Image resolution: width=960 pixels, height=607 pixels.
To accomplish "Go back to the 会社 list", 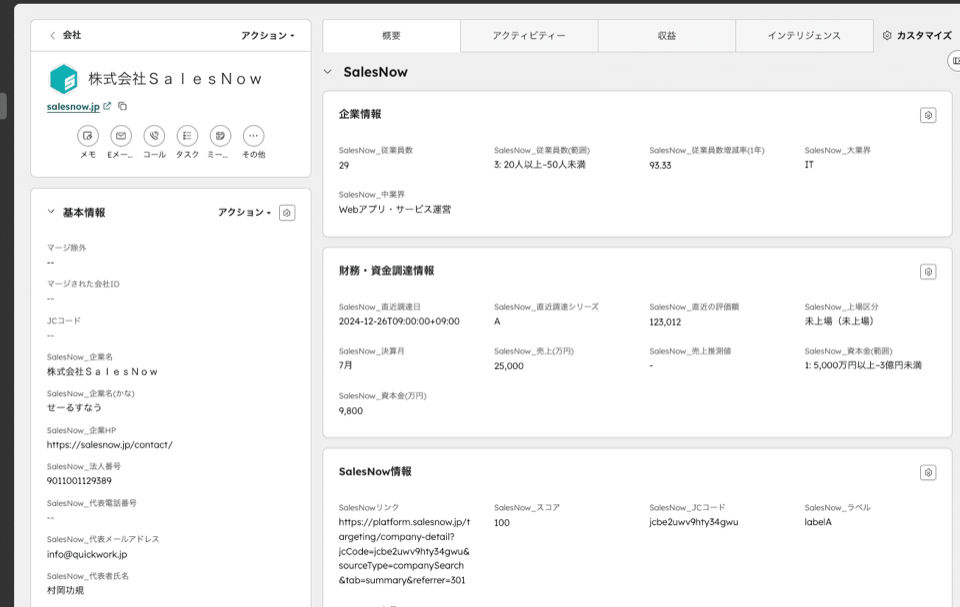I will click(53, 36).
